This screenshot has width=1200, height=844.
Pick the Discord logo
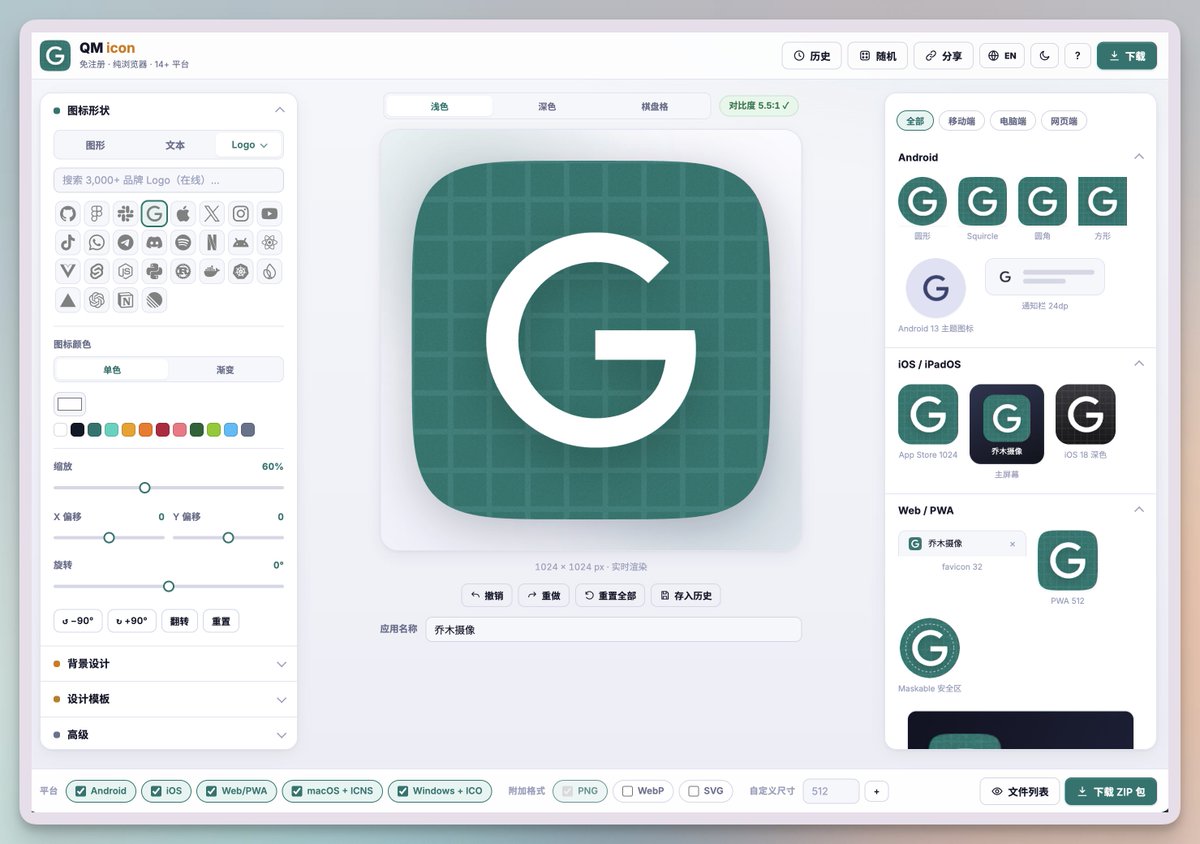click(154, 242)
